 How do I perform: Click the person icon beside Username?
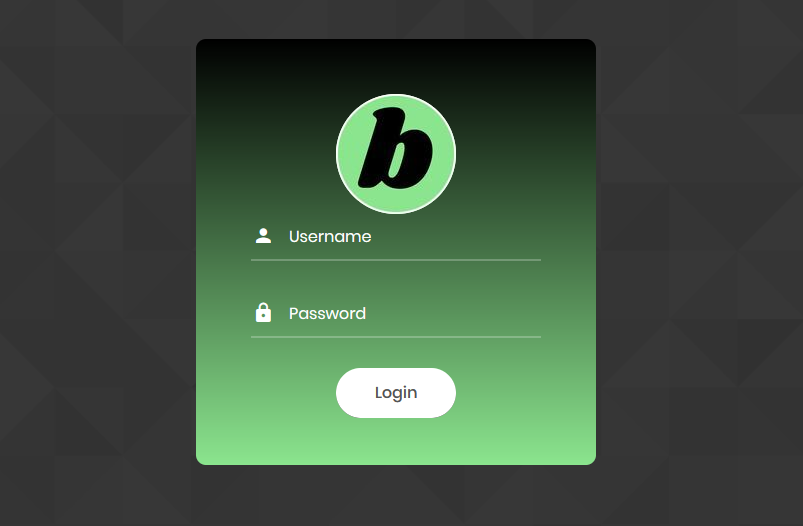tap(263, 236)
